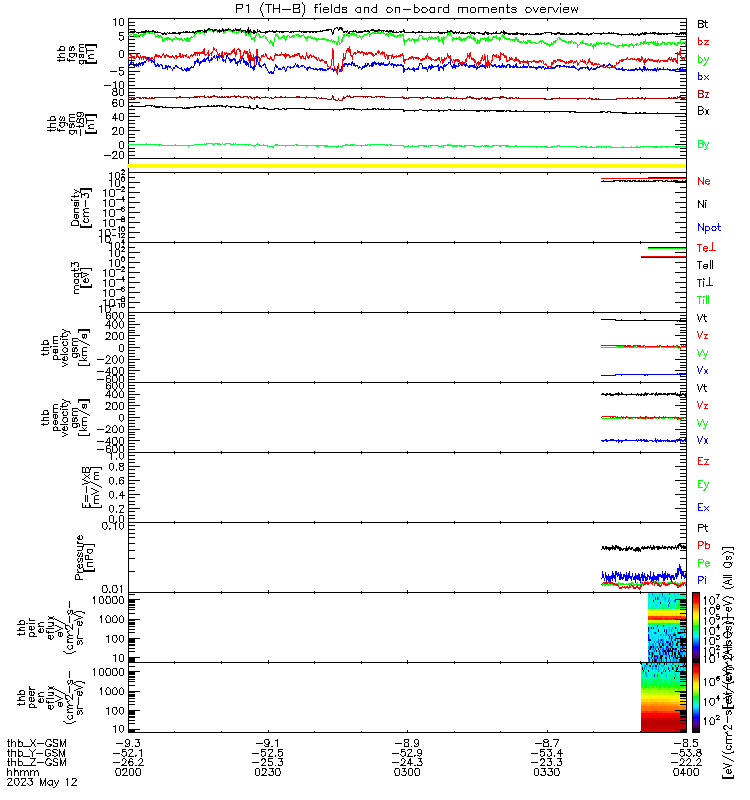Select the blue "Pi" pressure legend

(x=702, y=580)
